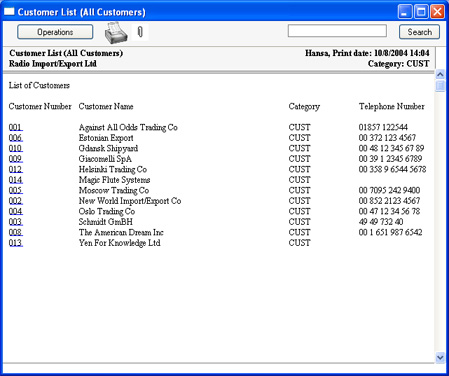Click the 'List of Customers' heading
449x376 pixels.
(x=39, y=85)
